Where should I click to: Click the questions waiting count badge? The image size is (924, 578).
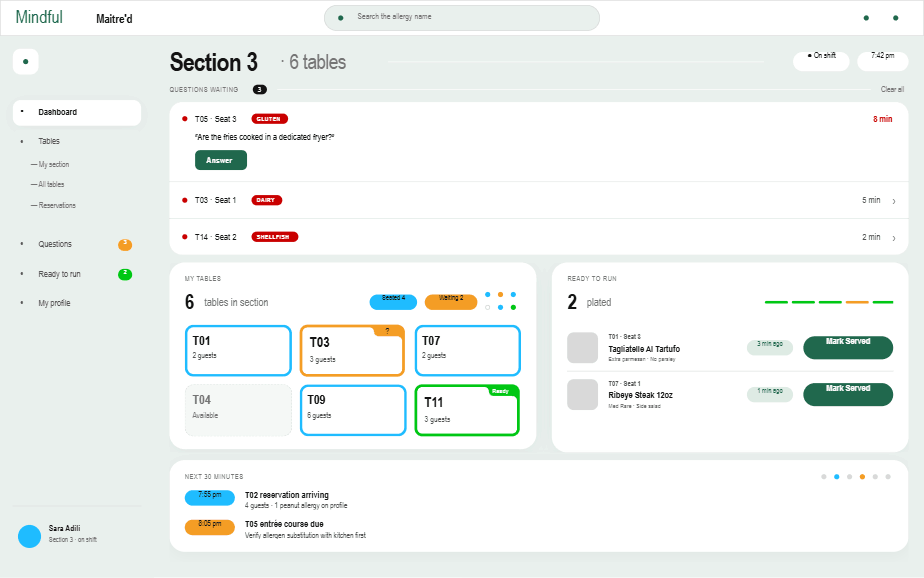(260, 90)
